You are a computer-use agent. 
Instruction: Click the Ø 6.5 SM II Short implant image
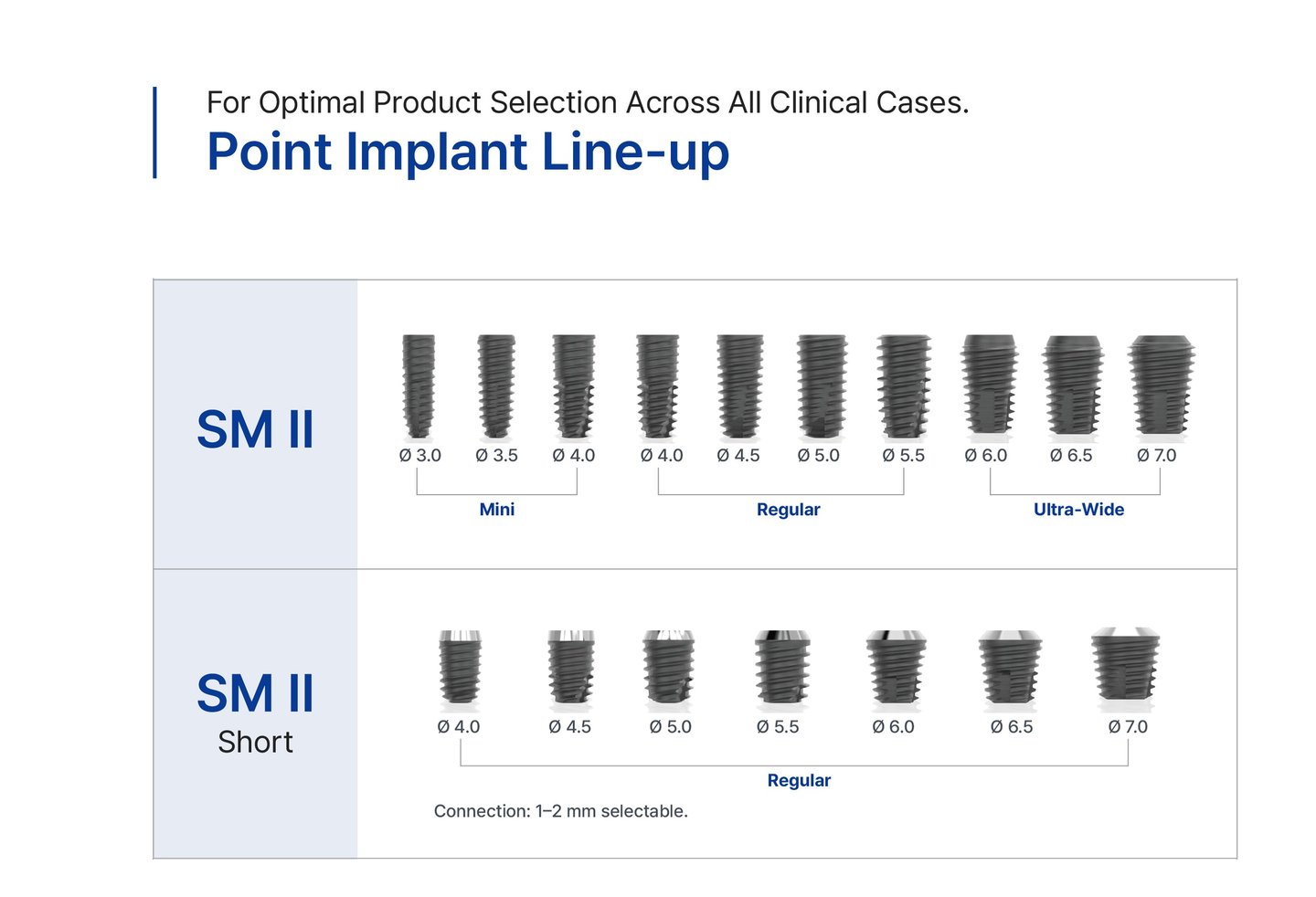tap(1010, 669)
